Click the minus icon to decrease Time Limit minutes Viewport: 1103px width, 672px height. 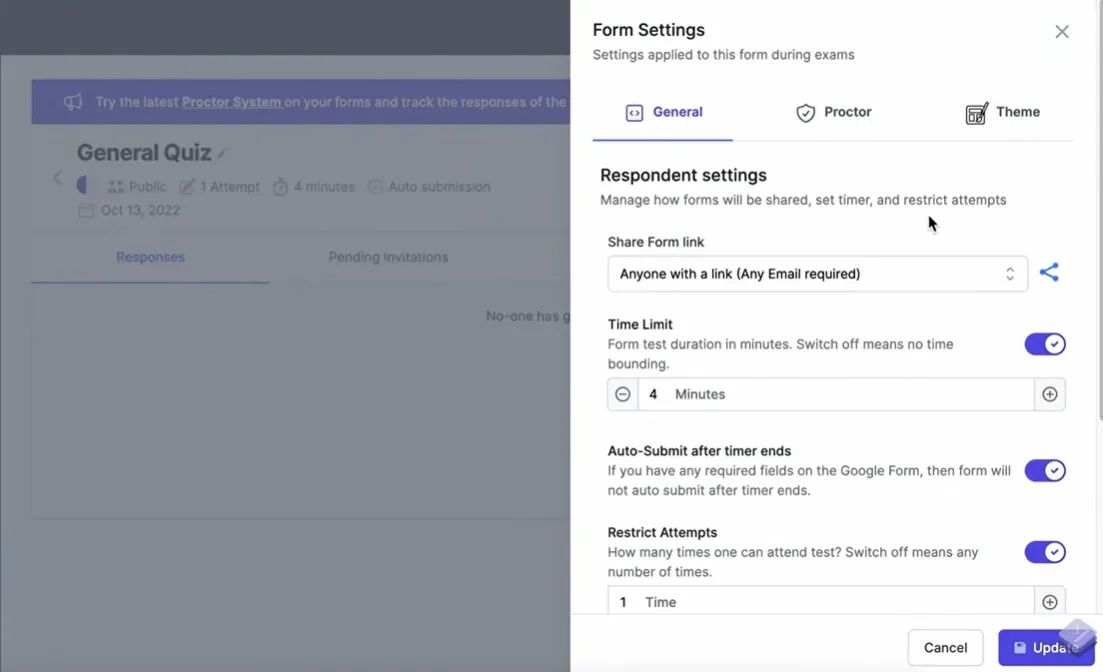[623, 394]
